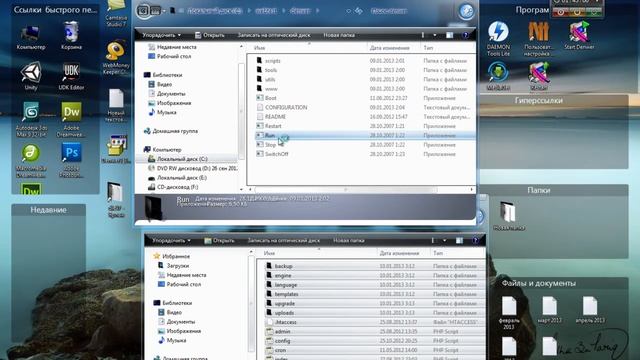
Task: Select Локальный диск (E:) in the upper tree
Action: pos(182,178)
